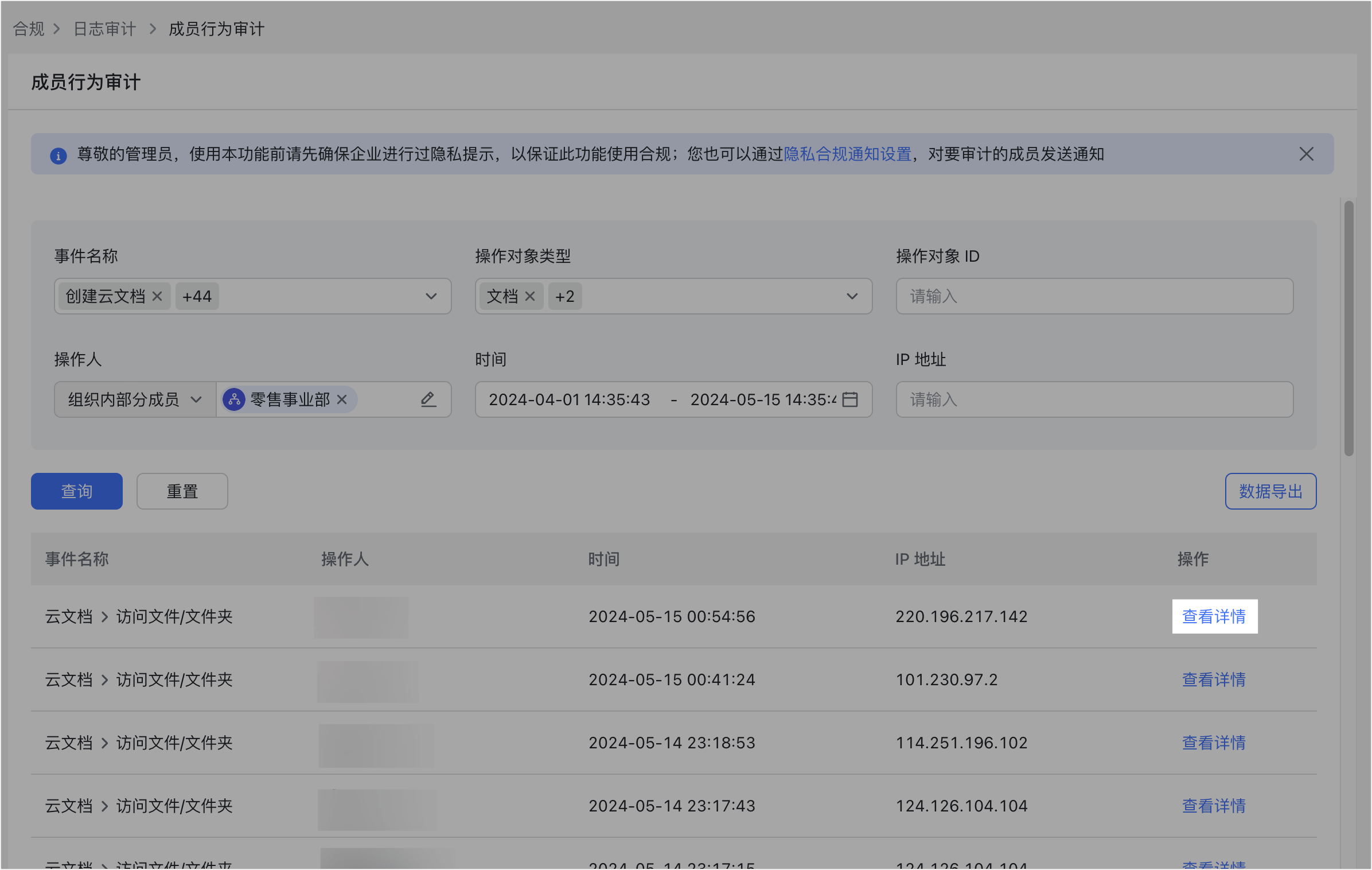The height and width of the screenshot is (870, 1372).
Task: Click 查看详情 for IP 220.196.217.142
Action: 1214,616
